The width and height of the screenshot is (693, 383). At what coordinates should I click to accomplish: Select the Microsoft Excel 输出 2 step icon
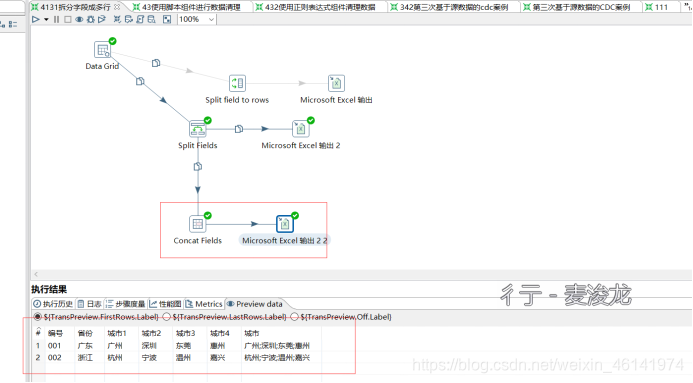click(x=301, y=129)
